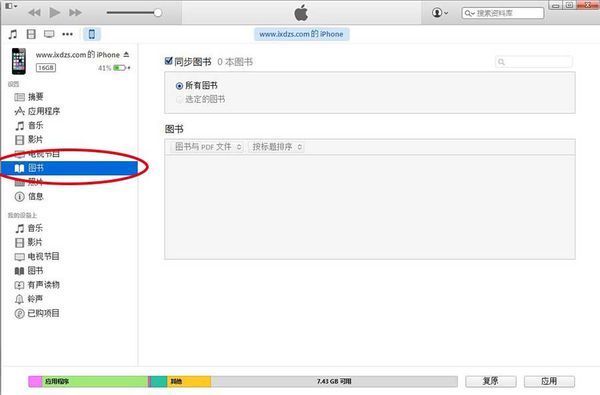This screenshot has height=395, width=600.
Task: Click the 16GB capacity label
Action: point(46,68)
